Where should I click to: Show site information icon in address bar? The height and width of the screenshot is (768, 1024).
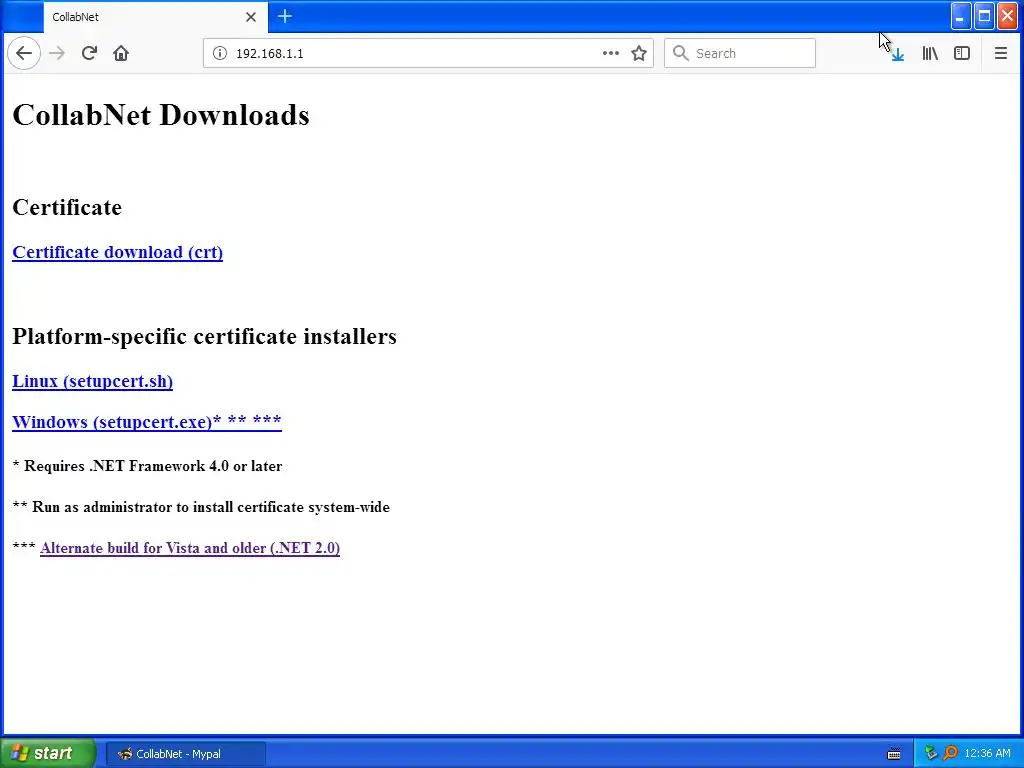[x=220, y=53]
